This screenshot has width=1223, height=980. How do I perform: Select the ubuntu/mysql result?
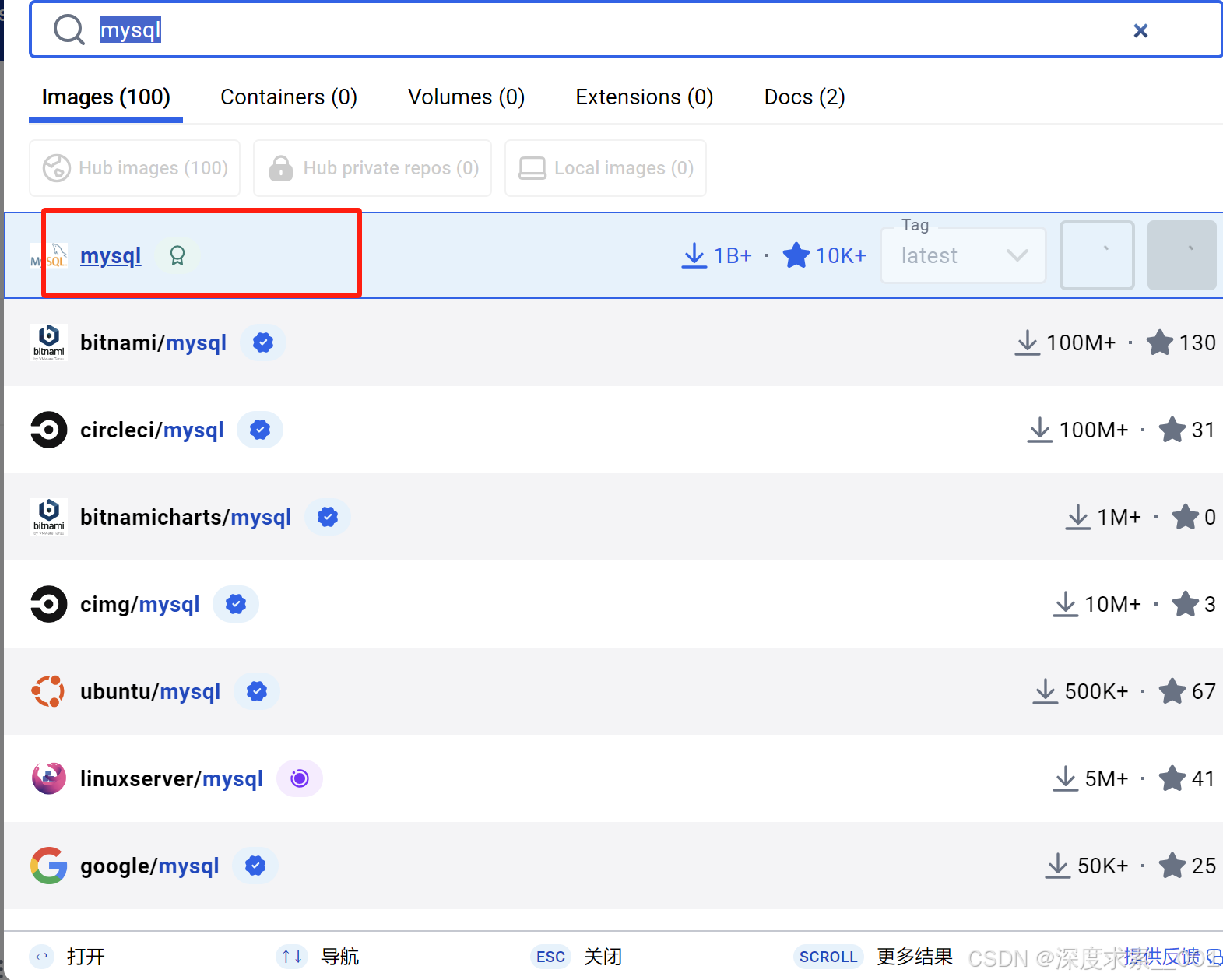click(x=613, y=691)
